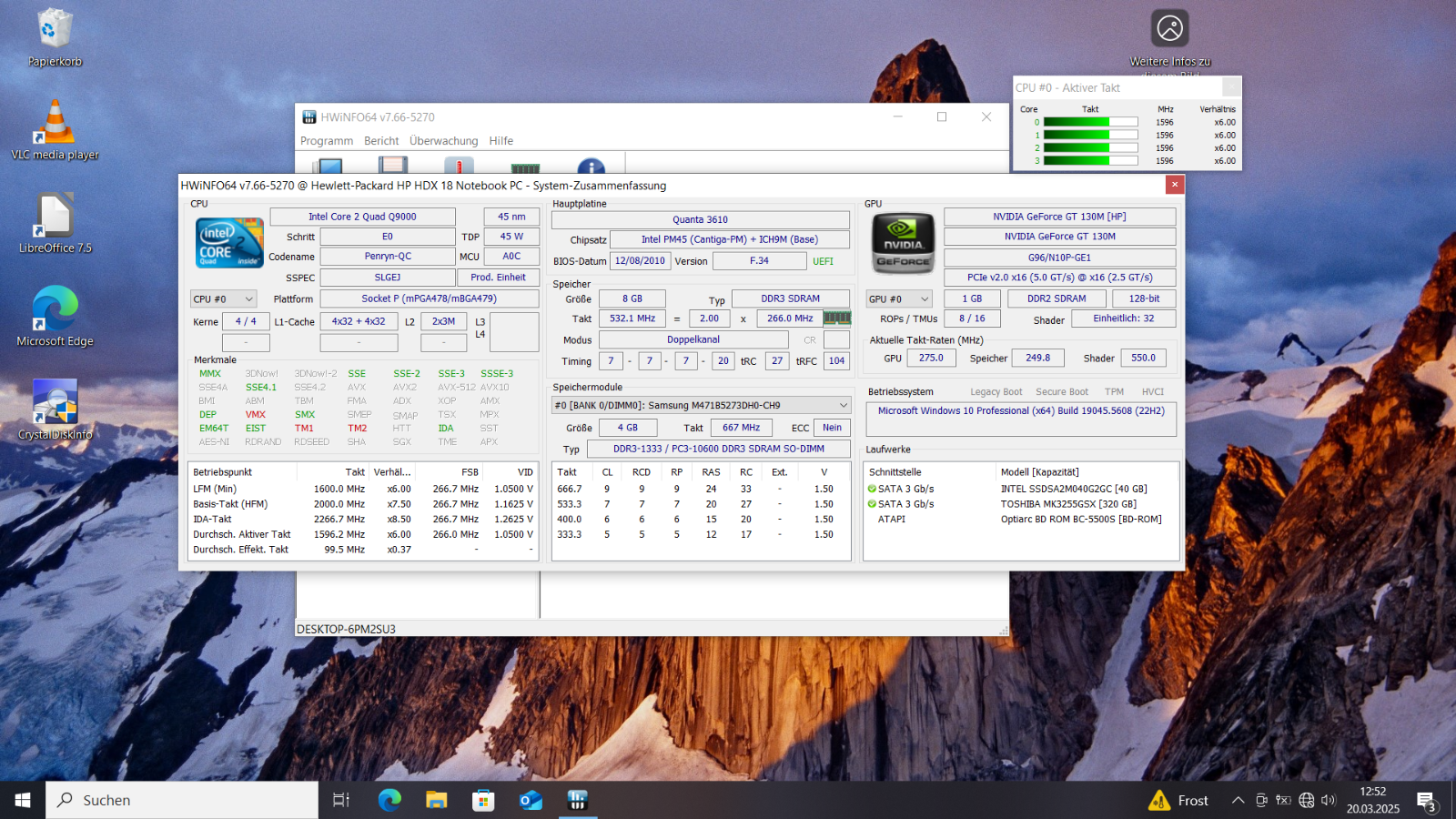Open the volume control tray icon
The height and width of the screenshot is (819, 1456).
pyautogui.click(x=1329, y=800)
